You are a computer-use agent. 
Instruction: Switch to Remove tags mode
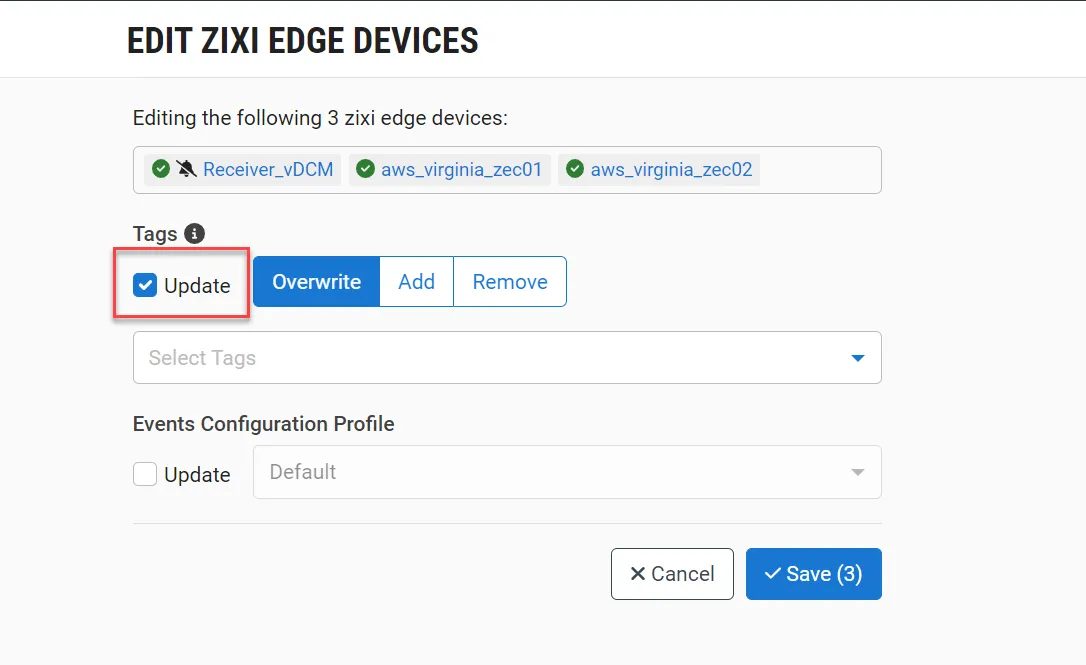click(510, 281)
